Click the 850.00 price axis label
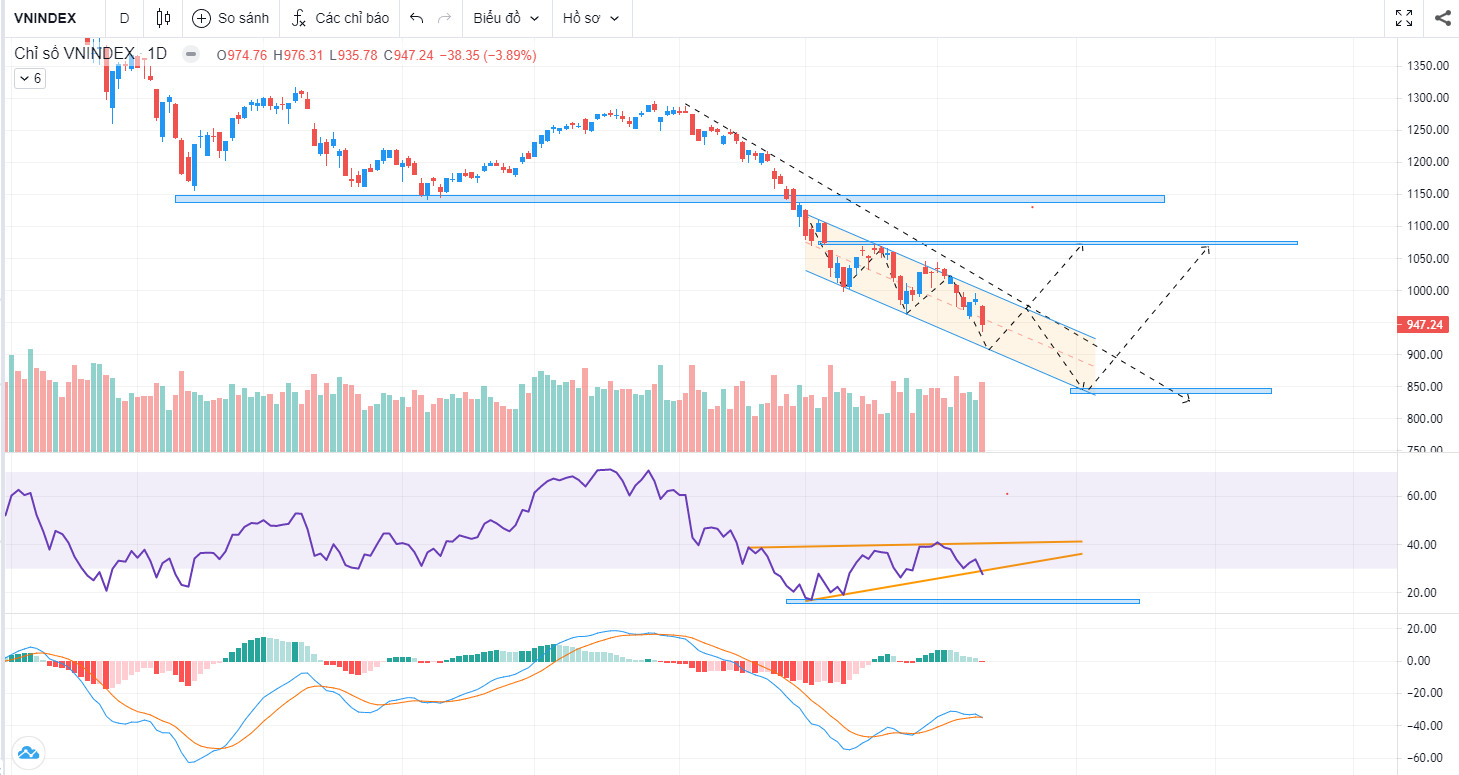 (x=1427, y=387)
